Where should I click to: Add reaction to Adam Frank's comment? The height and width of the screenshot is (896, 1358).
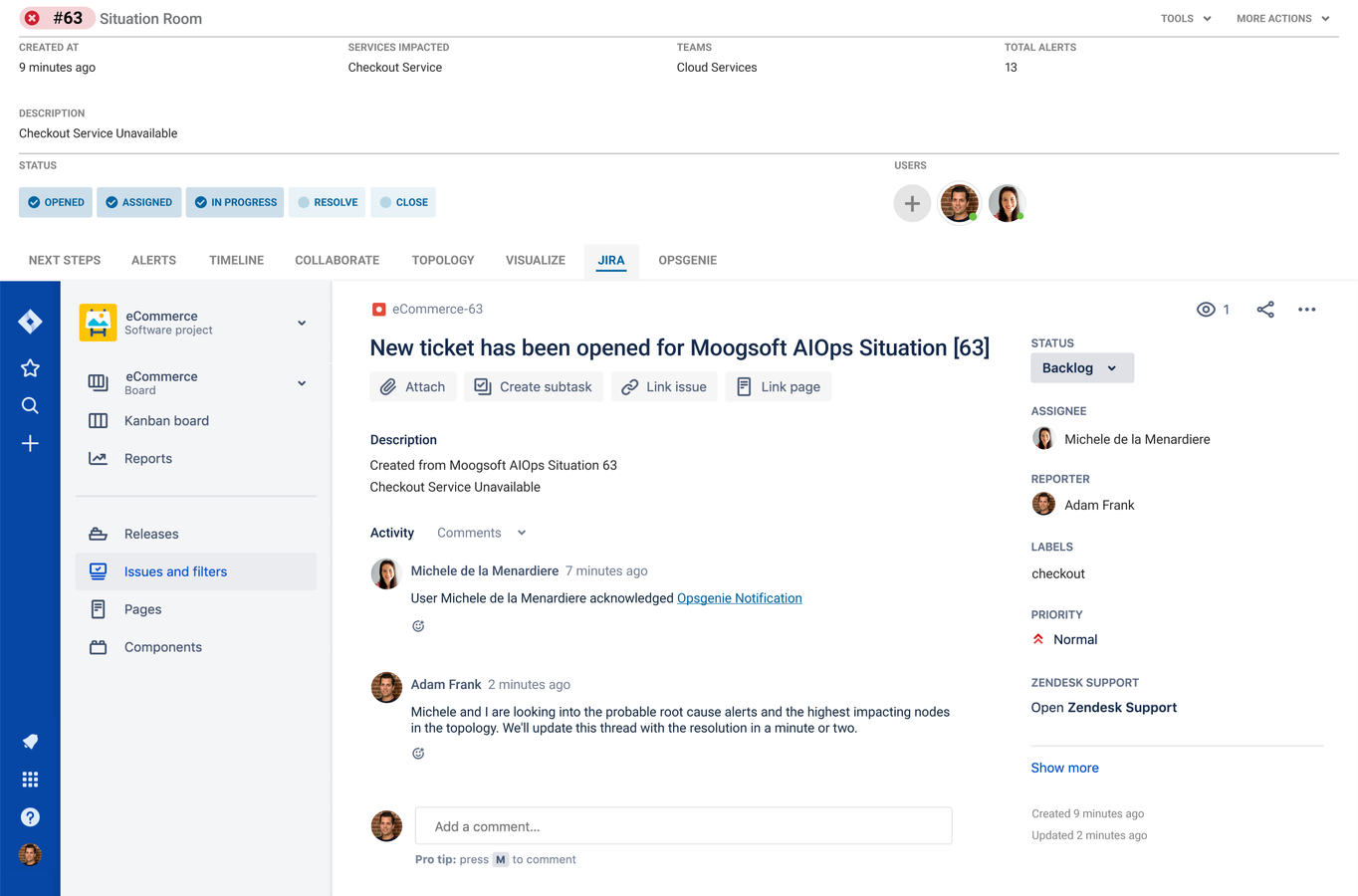tap(418, 754)
